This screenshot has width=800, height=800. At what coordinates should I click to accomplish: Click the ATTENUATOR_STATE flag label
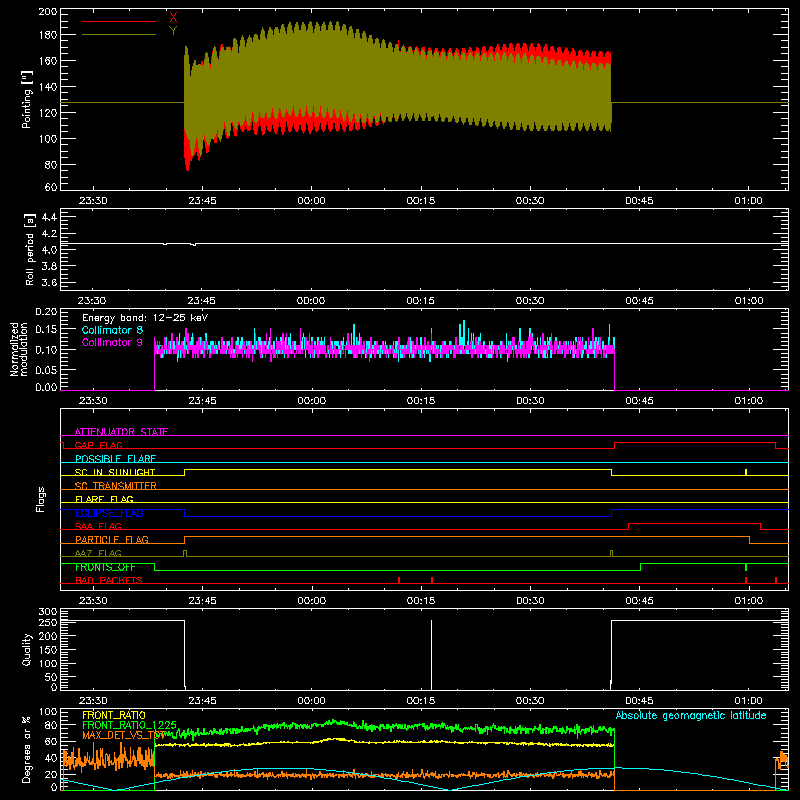coord(121,432)
